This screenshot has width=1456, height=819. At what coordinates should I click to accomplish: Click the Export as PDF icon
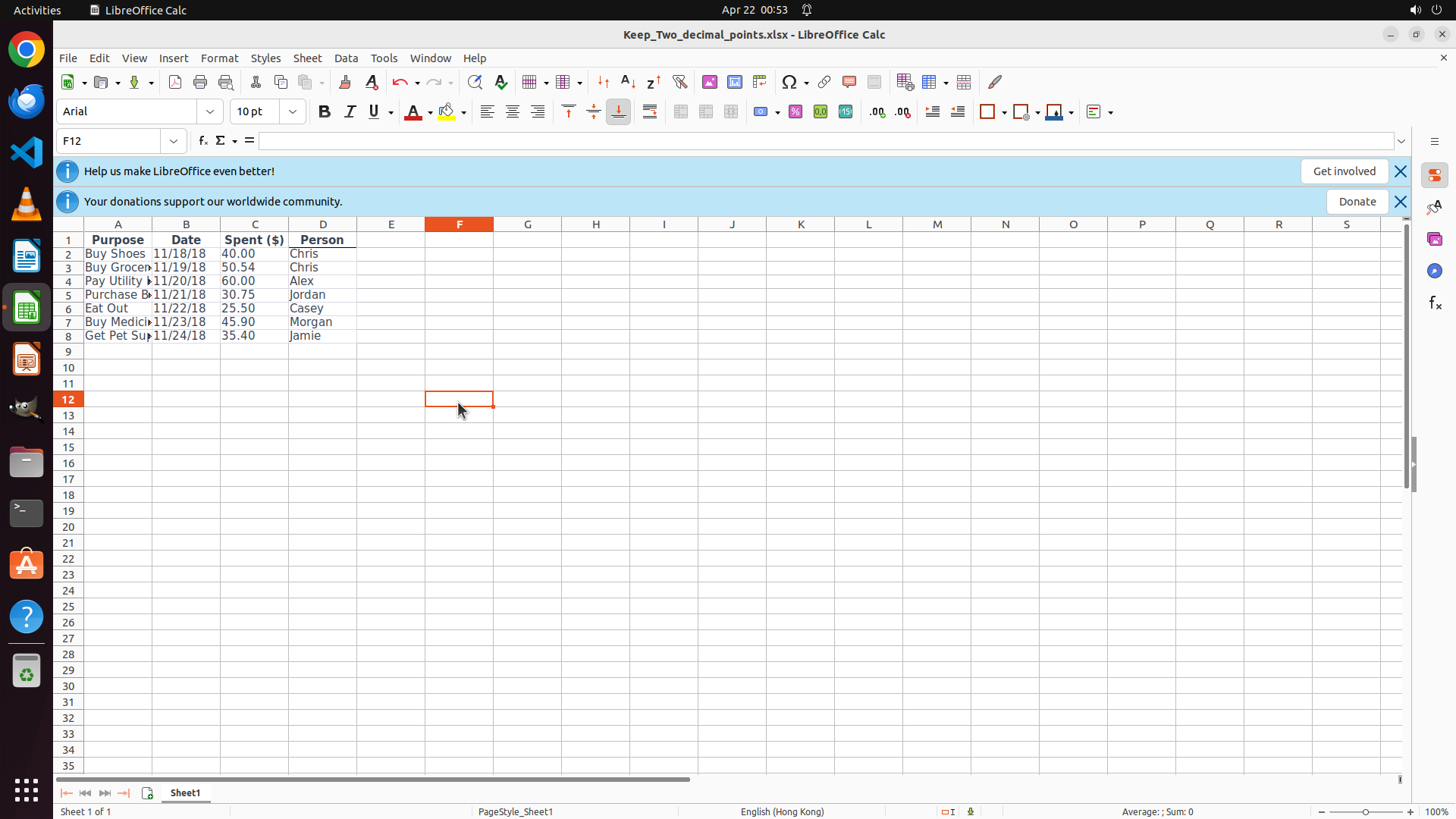coord(175,82)
